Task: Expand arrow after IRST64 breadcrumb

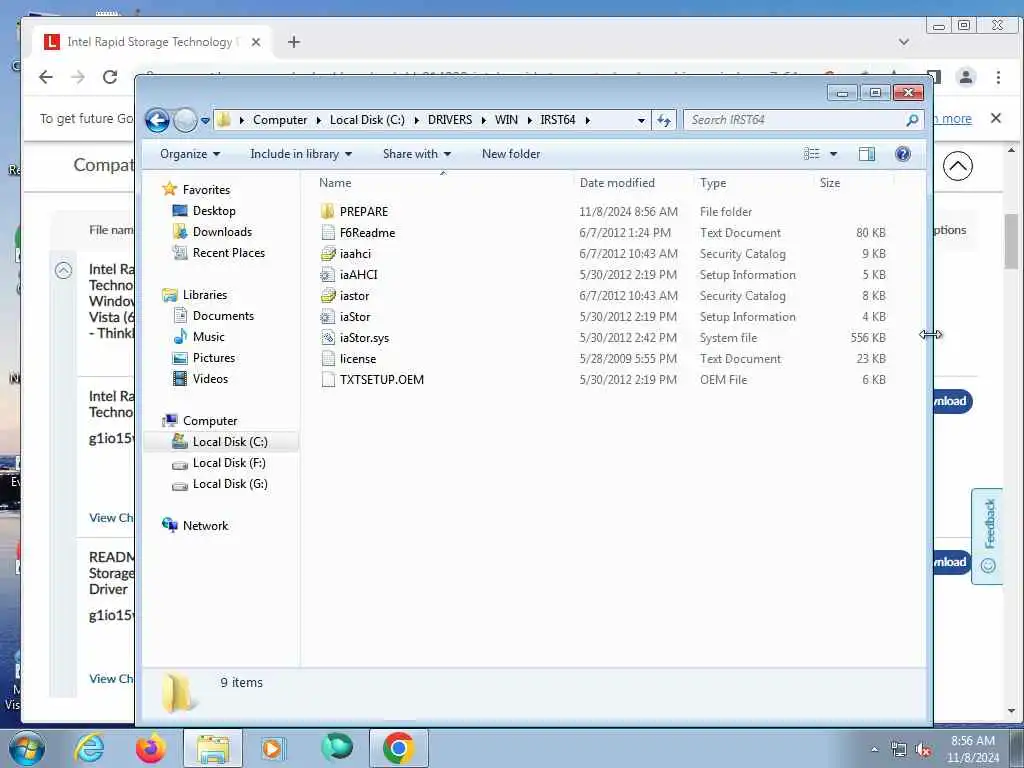Action: (588, 120)
